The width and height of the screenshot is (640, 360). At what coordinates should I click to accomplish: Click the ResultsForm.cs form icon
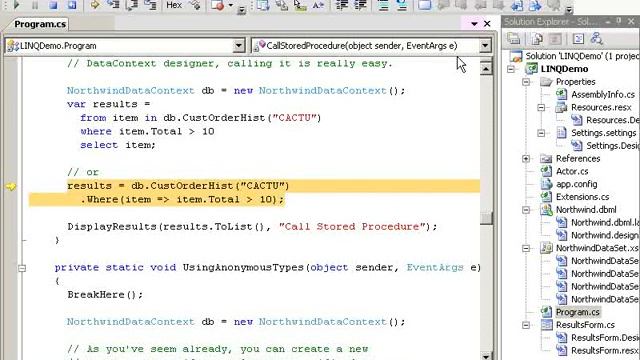pos(546,325)
